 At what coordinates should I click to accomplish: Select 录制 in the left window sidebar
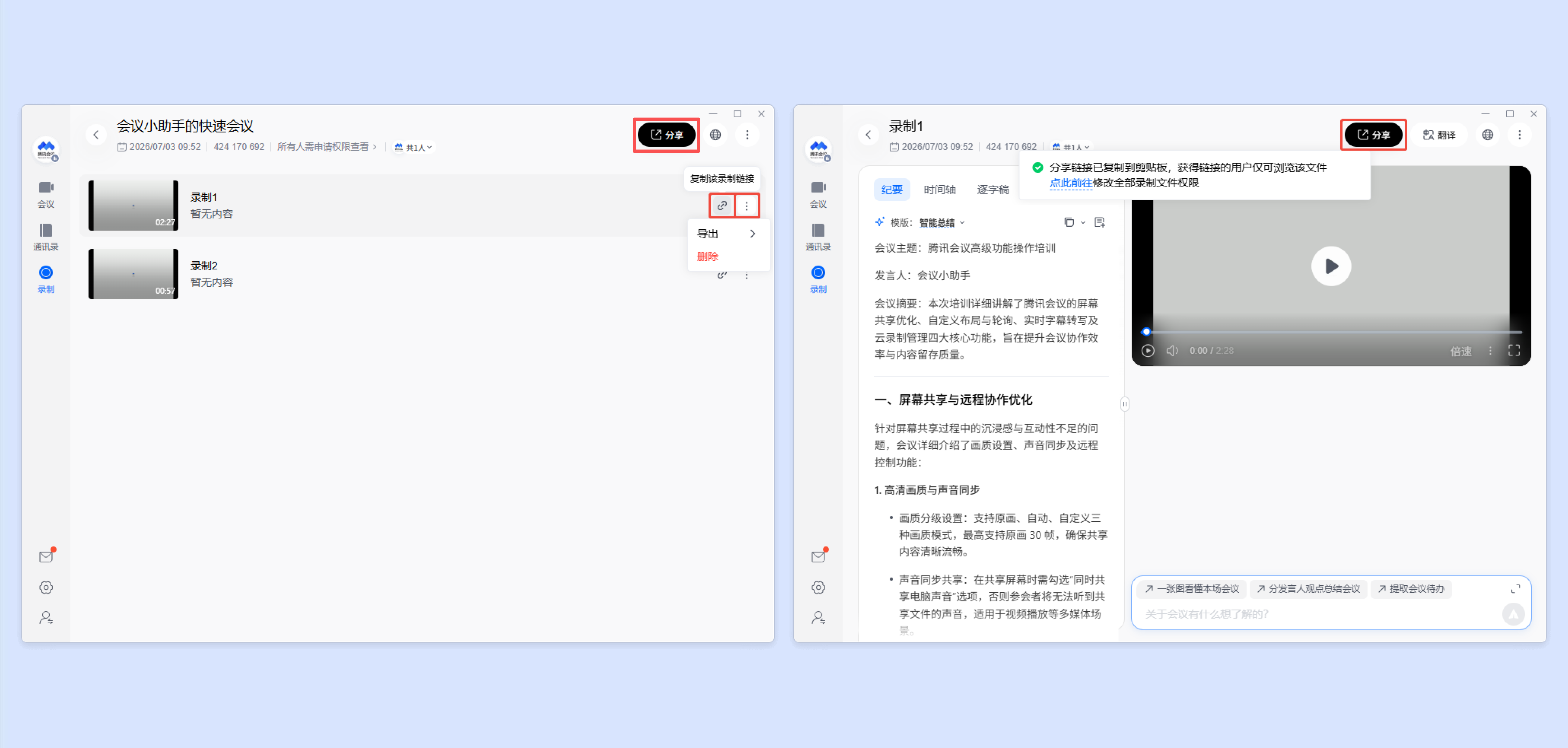46,280
